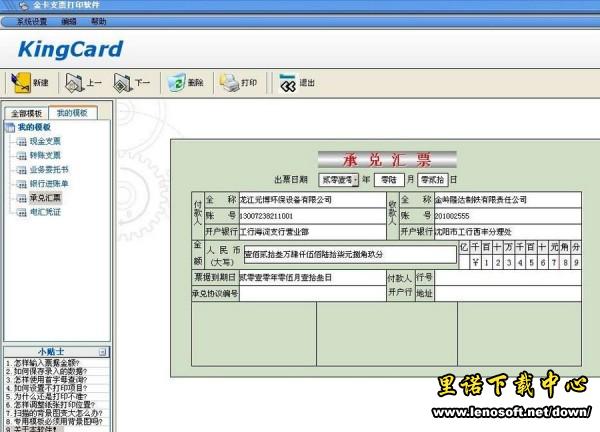Click the 业务委托书 template icon
Viewport: 600px width, 432px height.
[x=22, y=170]
